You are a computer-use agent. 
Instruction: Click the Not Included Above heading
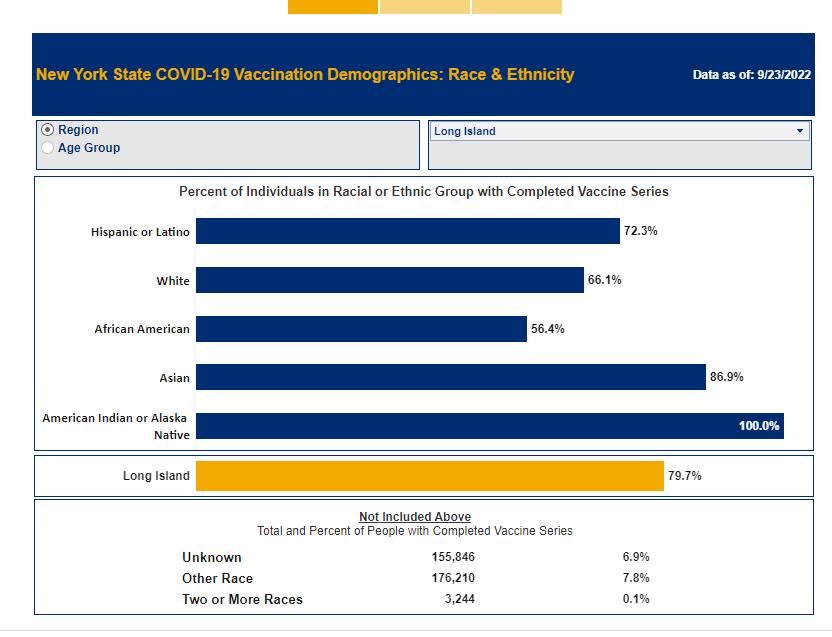(x=415, y=517)
